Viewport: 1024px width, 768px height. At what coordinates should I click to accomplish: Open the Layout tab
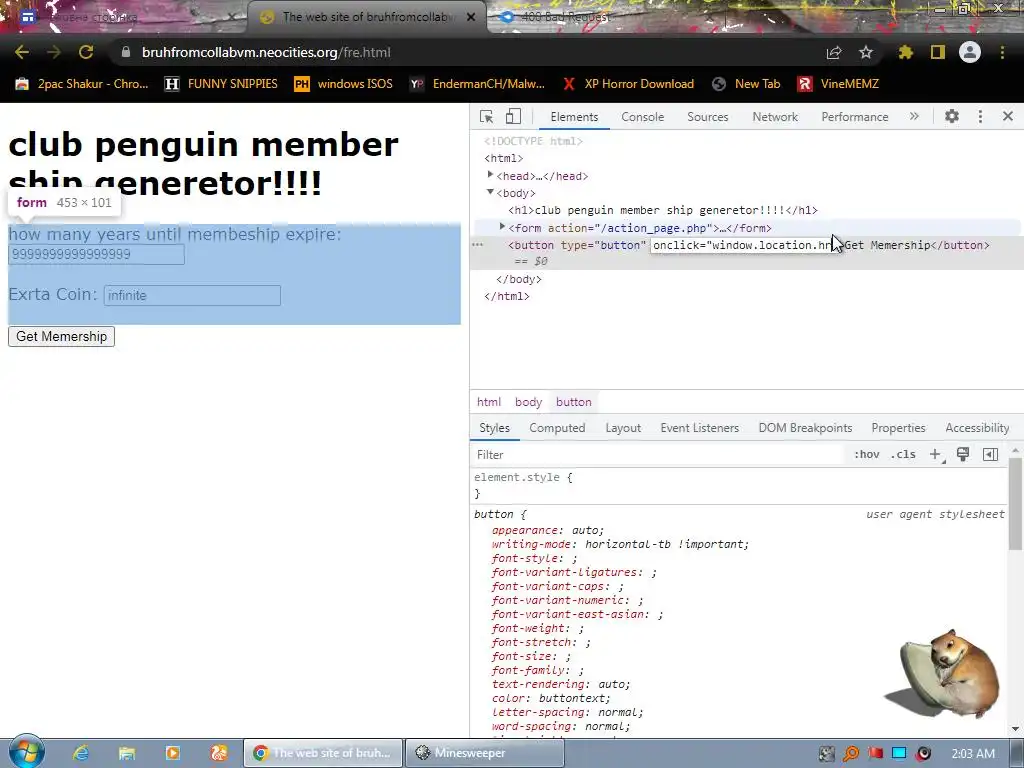tap(623, 428)
